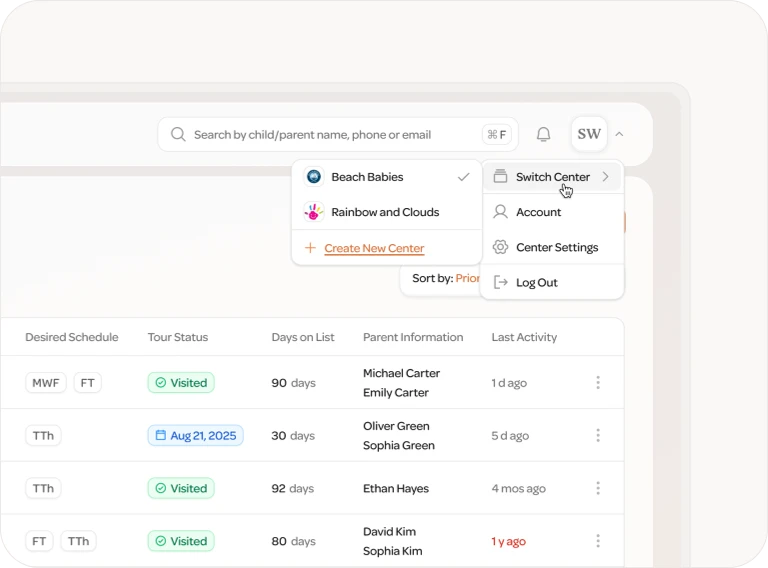Click the red 1 y ago activity
Screen dimensions: 768x568
click(508, 542)
